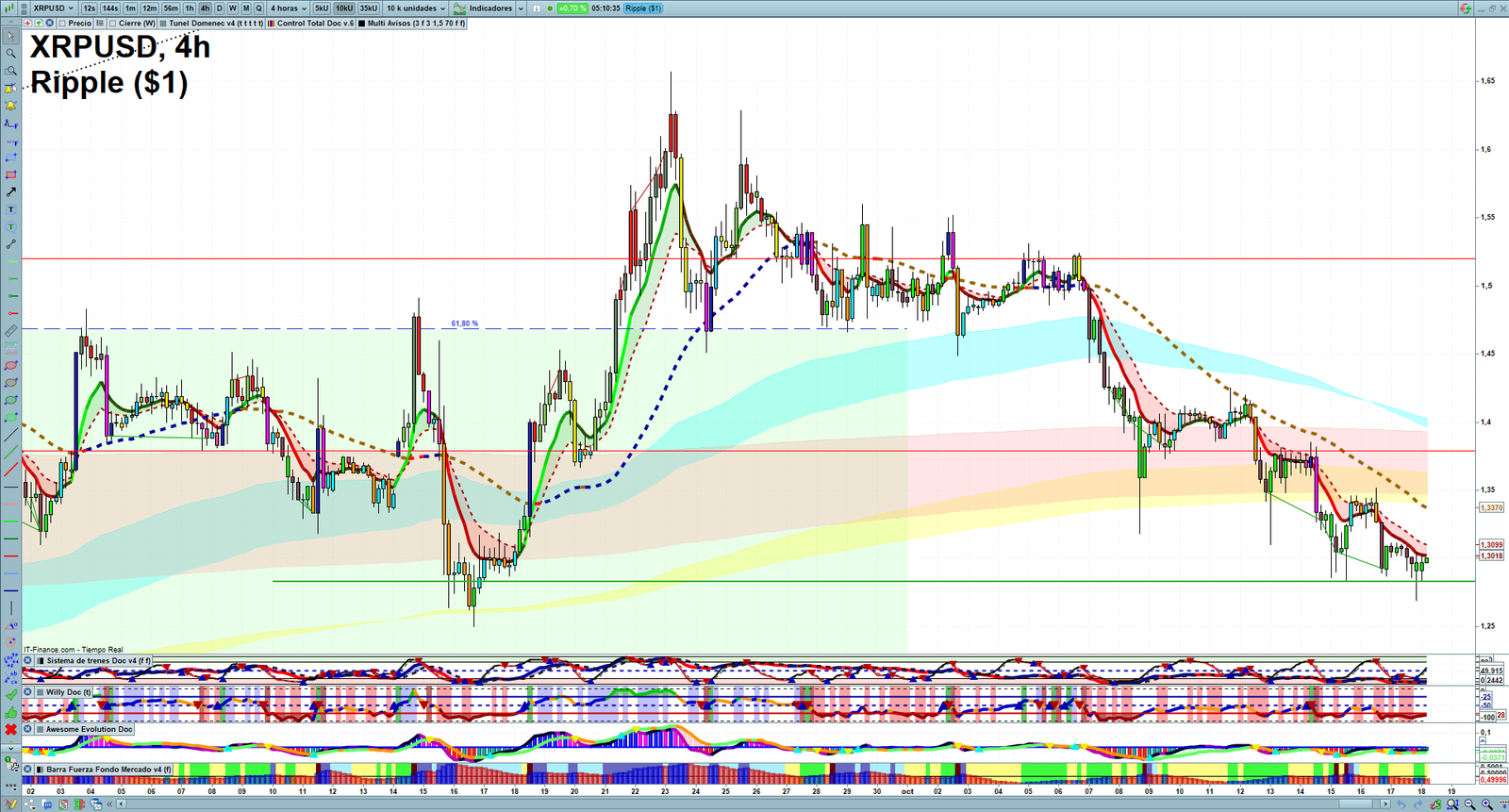Image resolution: width=1509 pixels, height=812 pixels.
Task: Click the green thumbs-up icon
Action: tap(11, 712)
